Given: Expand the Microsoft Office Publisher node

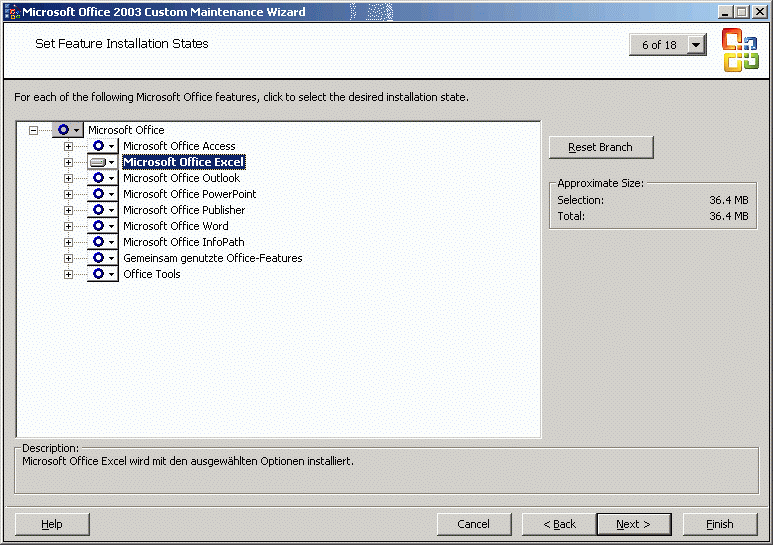Looking at the screenshot, I should click(69, 210).
